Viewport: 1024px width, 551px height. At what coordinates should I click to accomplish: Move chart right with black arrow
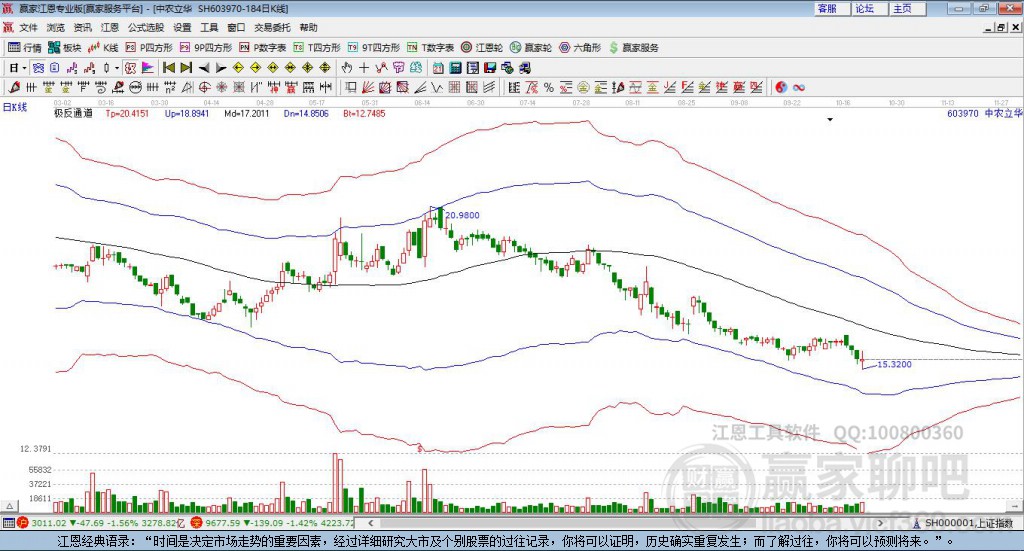click(221, 68)
